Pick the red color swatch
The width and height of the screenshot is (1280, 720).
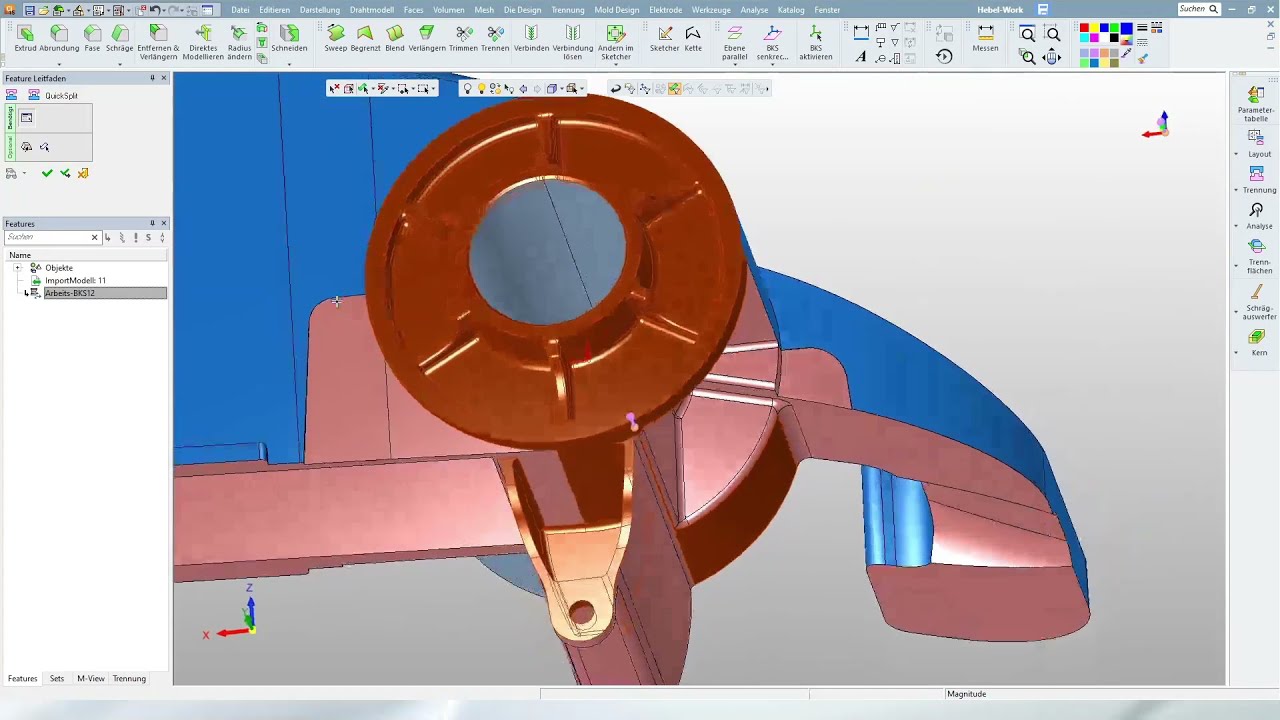click(x=1084, y=28)
